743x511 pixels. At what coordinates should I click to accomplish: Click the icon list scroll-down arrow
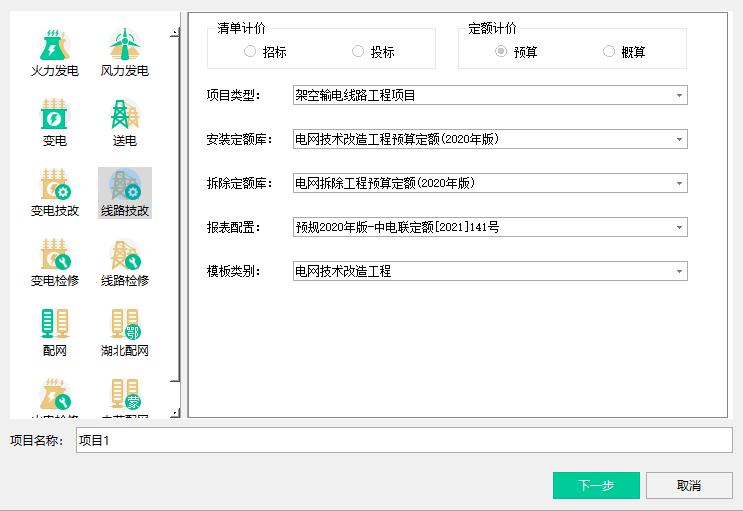pyautogui.click(x=175, y=413)
